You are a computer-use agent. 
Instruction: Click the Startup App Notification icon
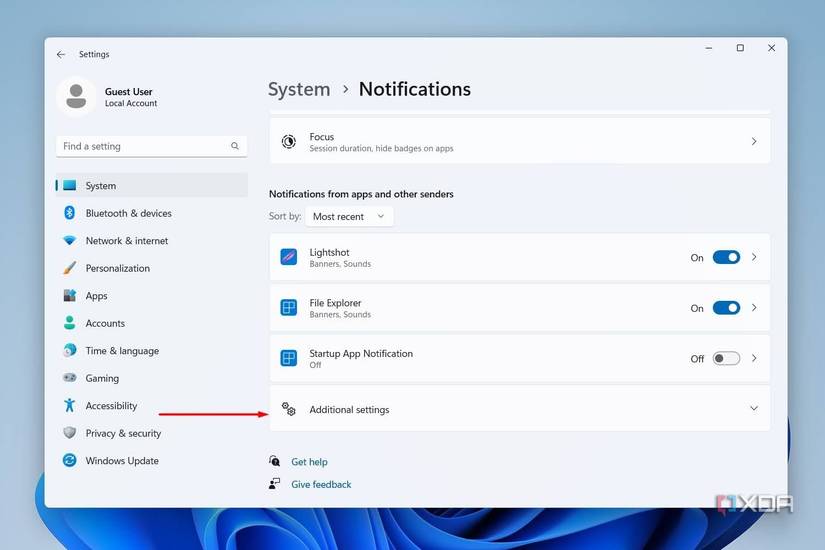[288, 358]
